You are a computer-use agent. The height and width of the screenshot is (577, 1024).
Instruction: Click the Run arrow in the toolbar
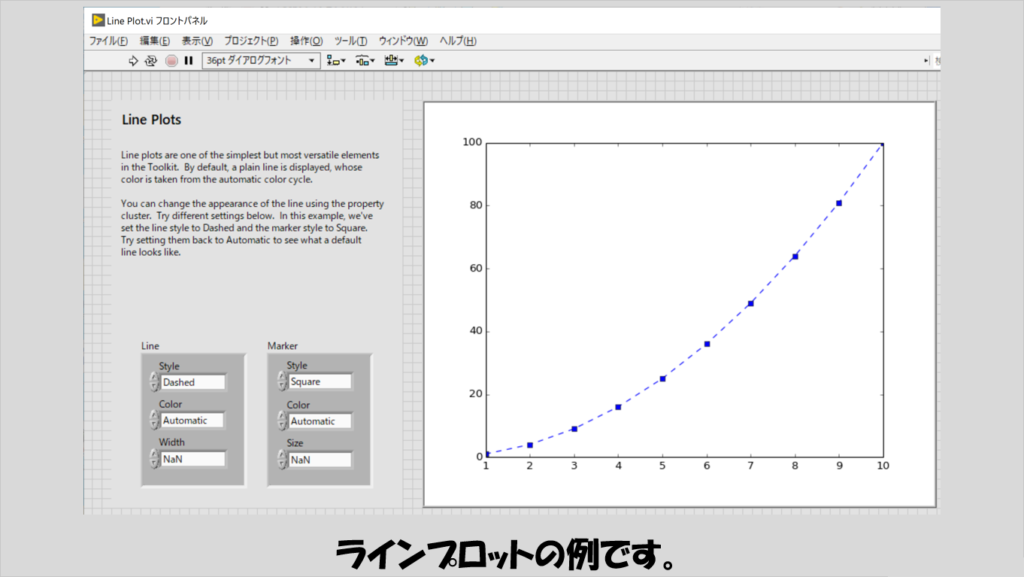(x=134, y=61)
